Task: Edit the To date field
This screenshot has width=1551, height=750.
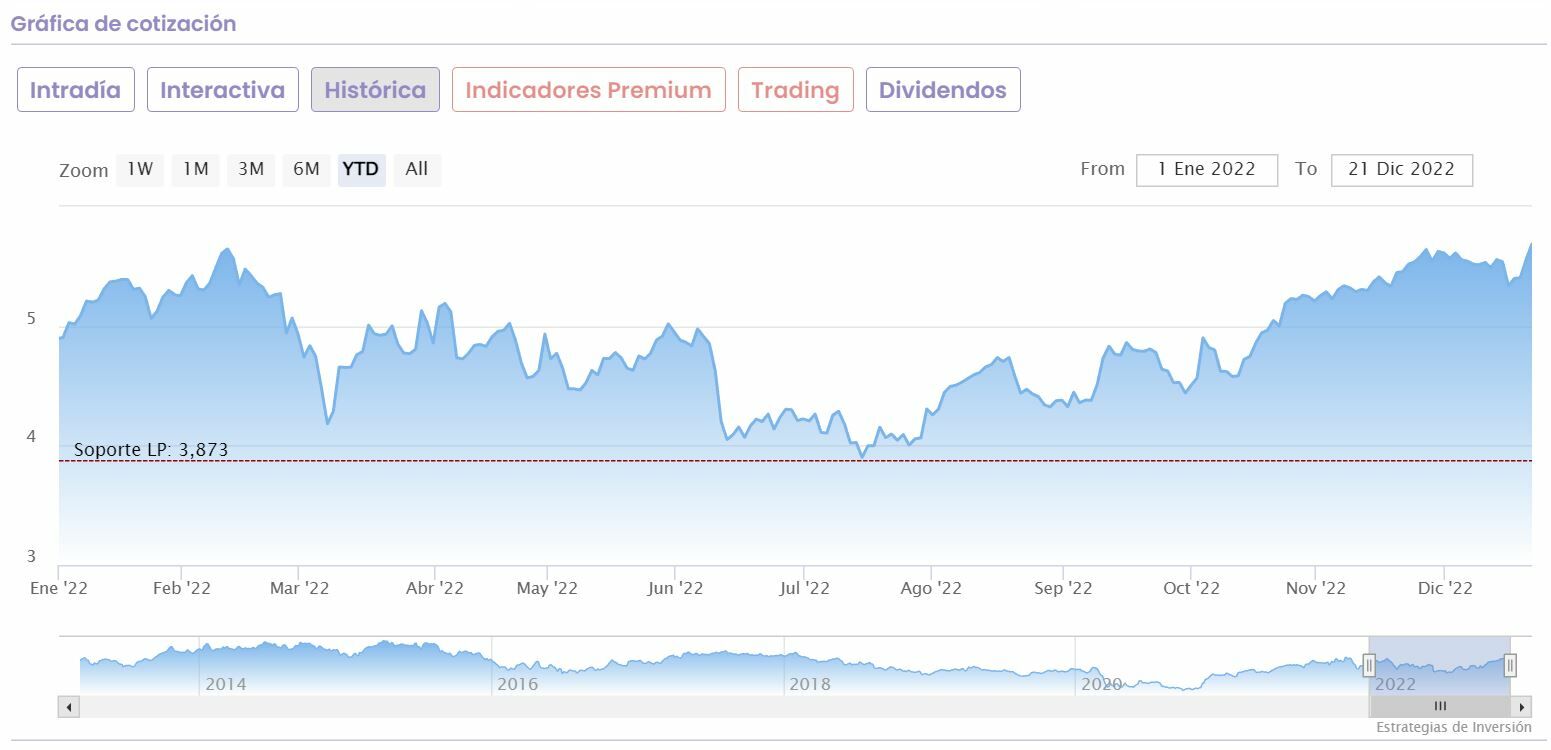Action: point(1401,169)
